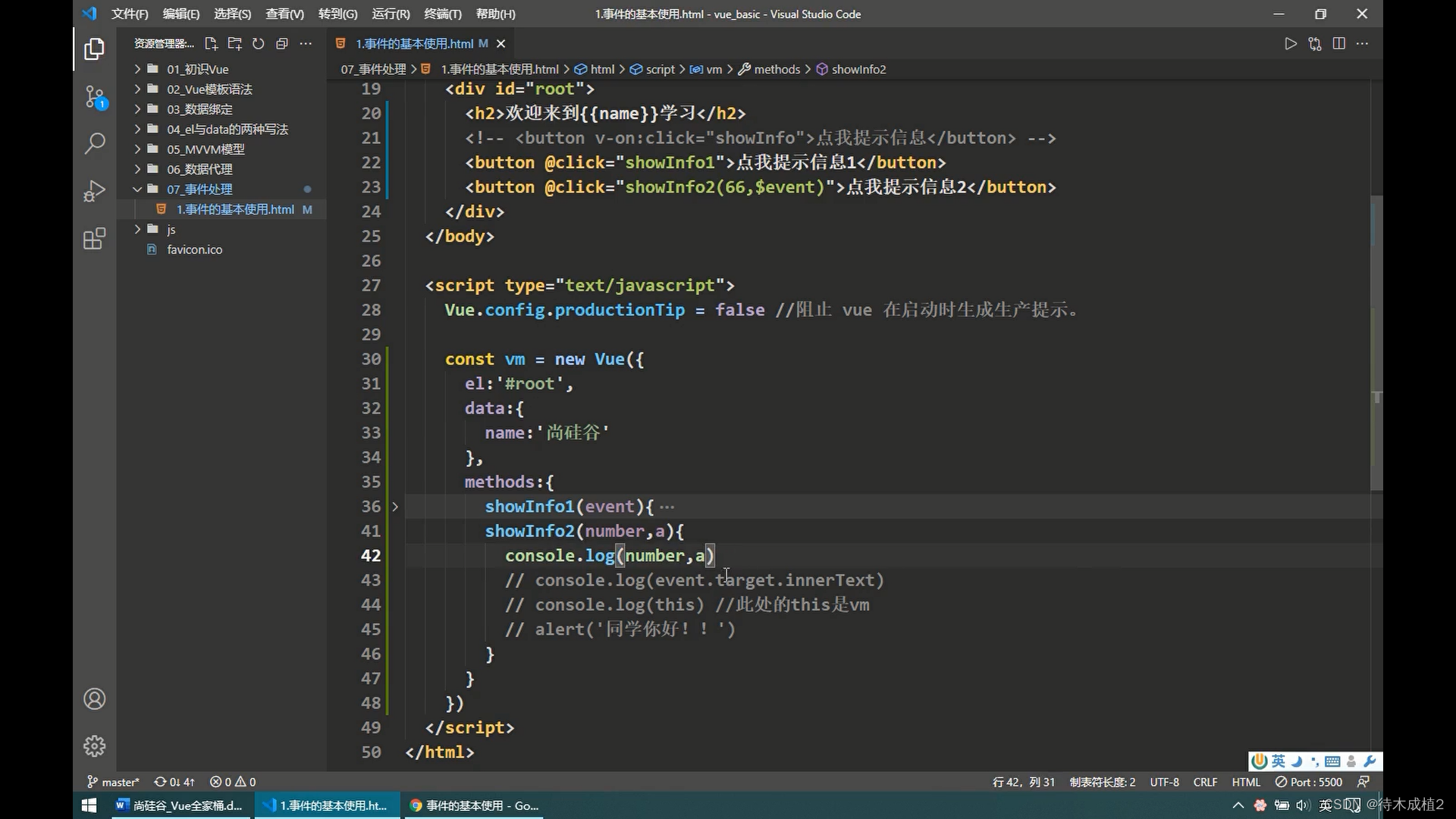
Task: Collapse all folders in explorer
Action: pyautogui.click(x=281, y=43)
